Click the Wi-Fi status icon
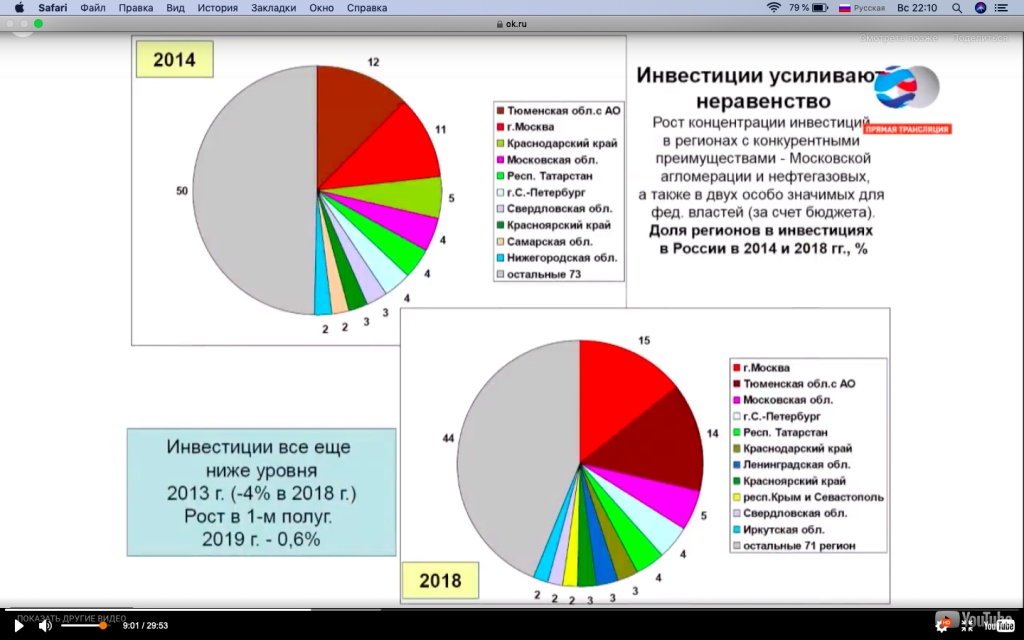Screen dimensions: 1024x640 point(773,7)
